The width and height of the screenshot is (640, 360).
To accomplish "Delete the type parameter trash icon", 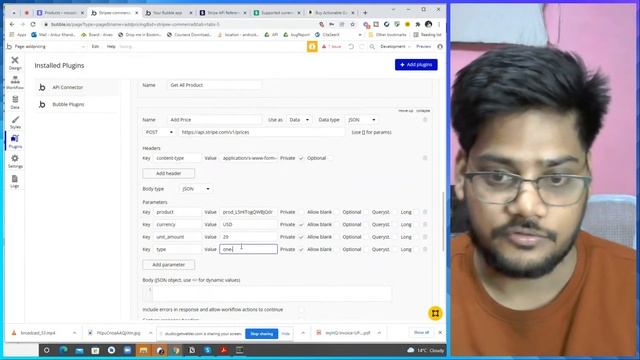I will coord(425,249).
